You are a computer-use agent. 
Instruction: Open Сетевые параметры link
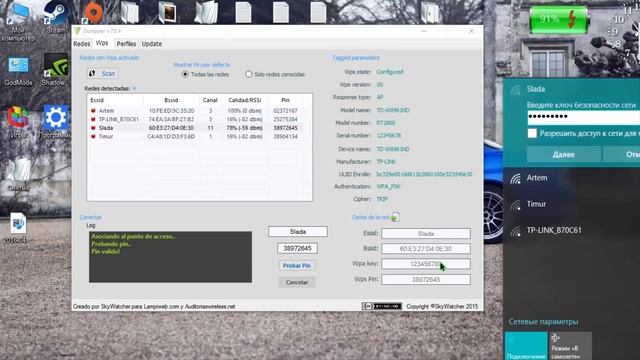pos(543,322)
